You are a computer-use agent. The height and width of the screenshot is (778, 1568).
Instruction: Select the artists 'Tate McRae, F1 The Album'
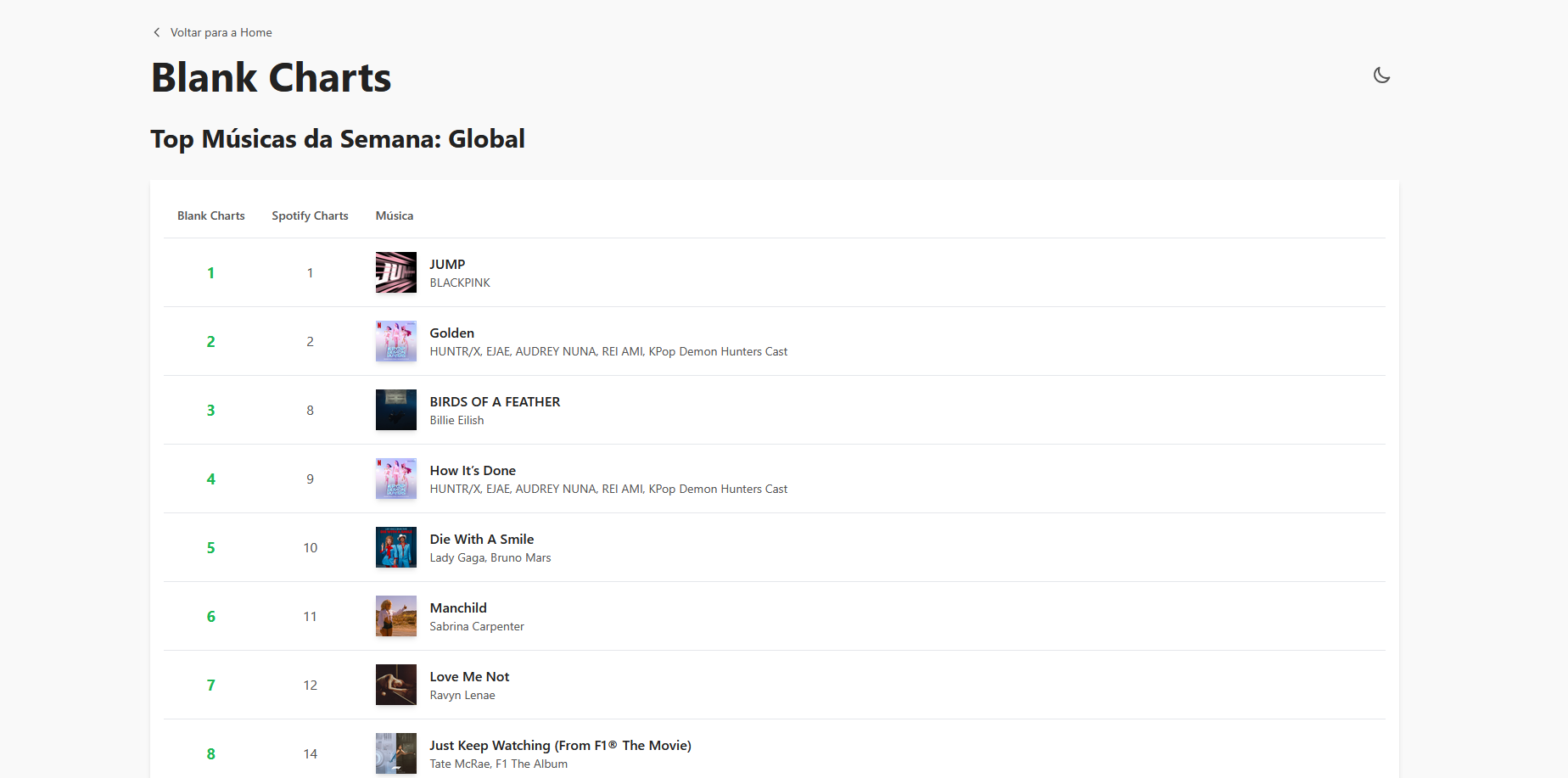499,764
